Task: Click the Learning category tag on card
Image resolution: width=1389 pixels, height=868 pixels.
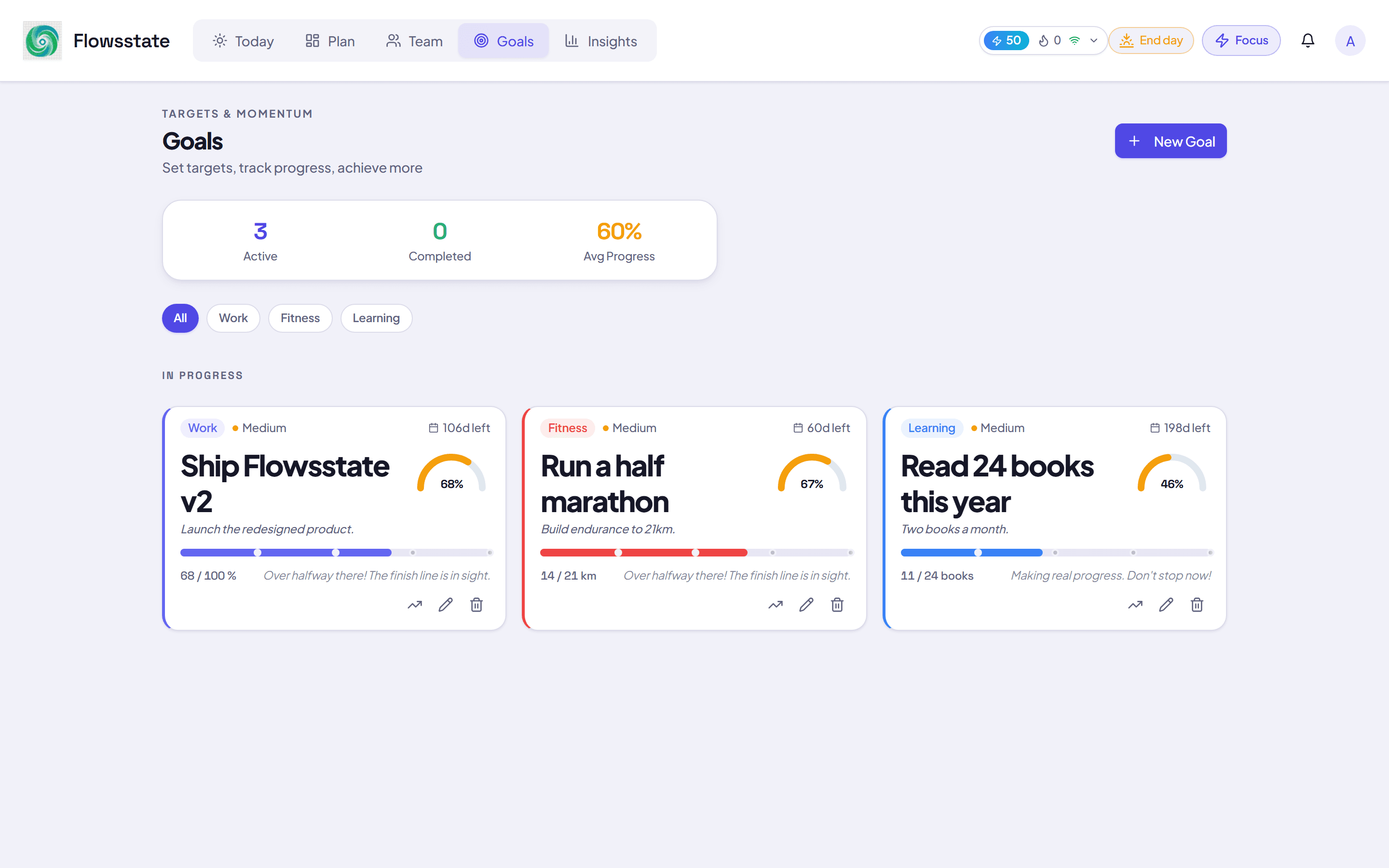Action: [x=932, y=428]
